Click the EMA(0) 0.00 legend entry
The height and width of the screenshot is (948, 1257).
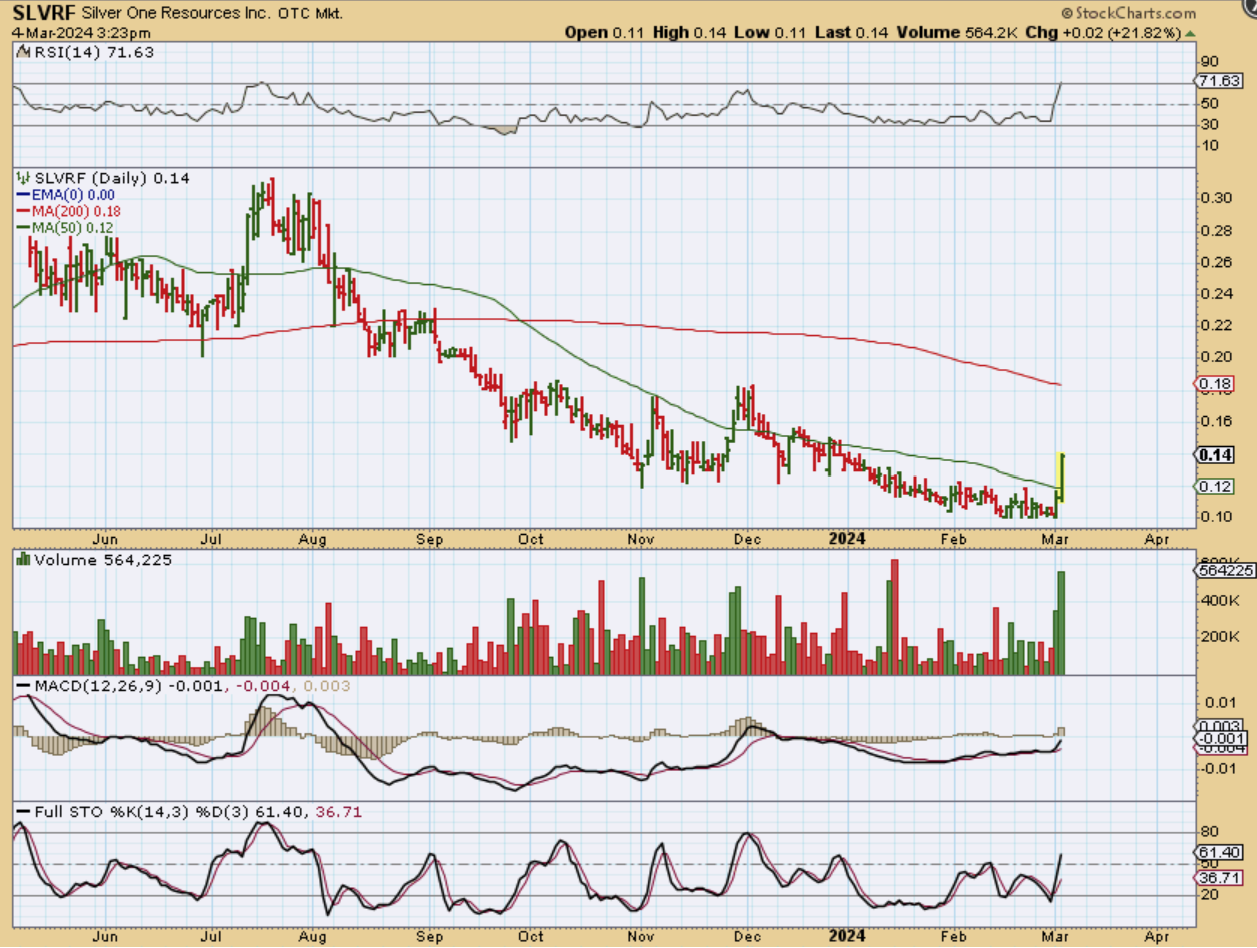pos(71,195)
